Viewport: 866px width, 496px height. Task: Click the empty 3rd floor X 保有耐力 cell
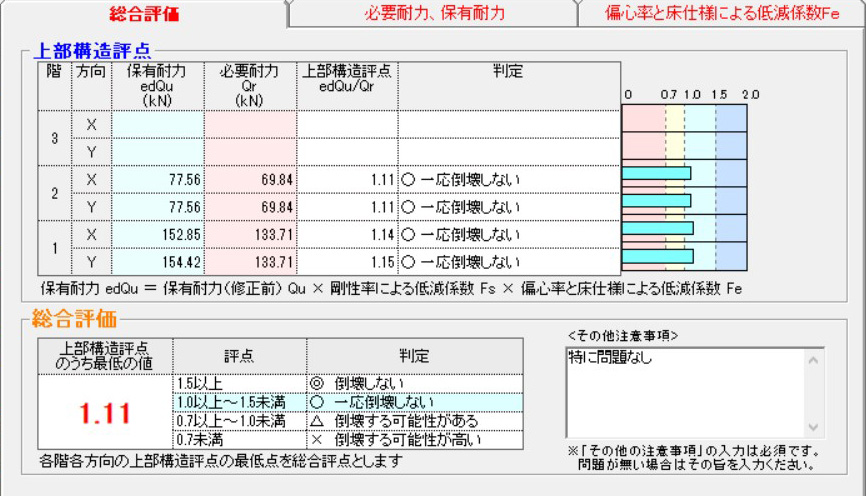point(158,124)
